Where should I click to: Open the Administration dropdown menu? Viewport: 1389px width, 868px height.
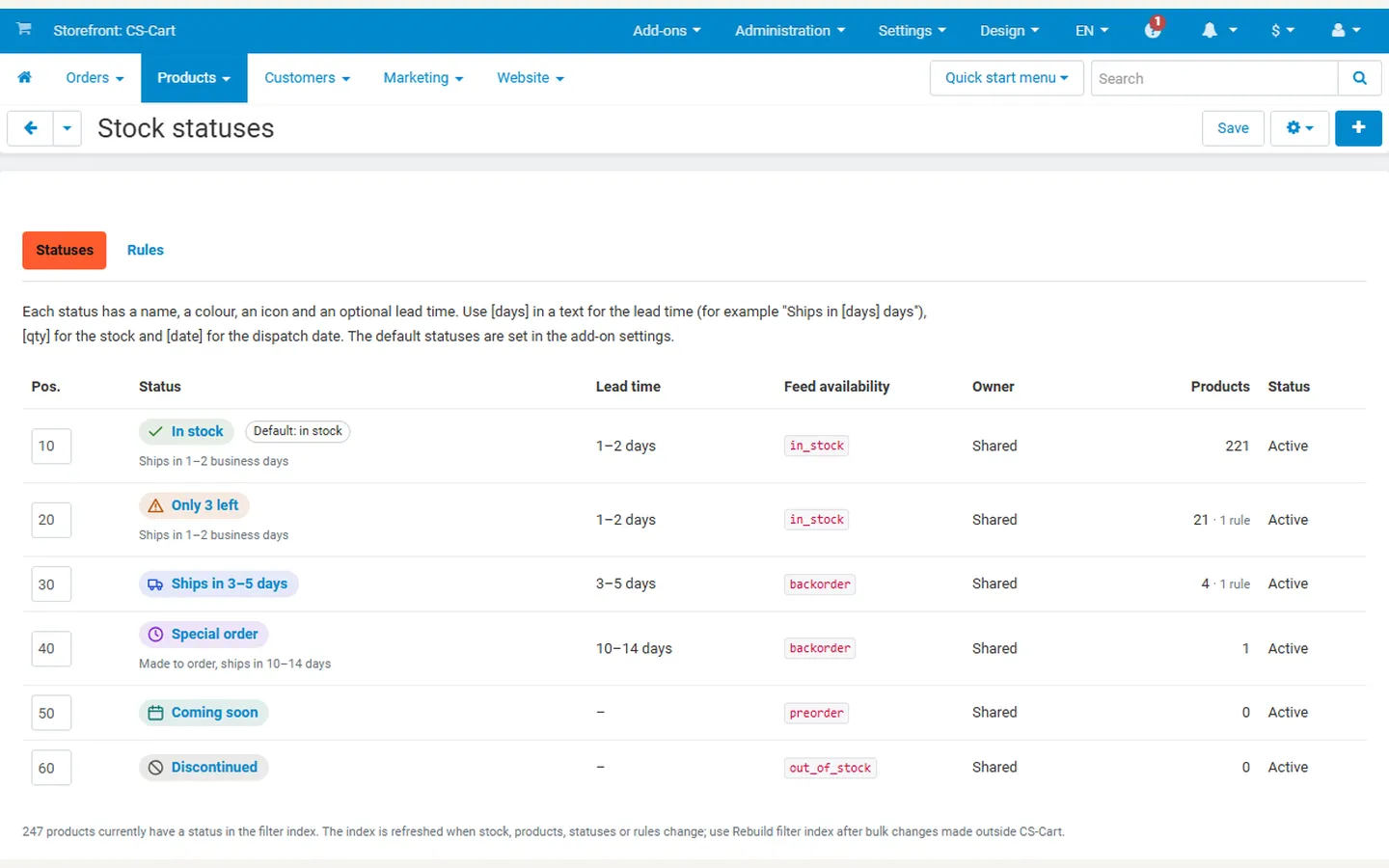790,30
